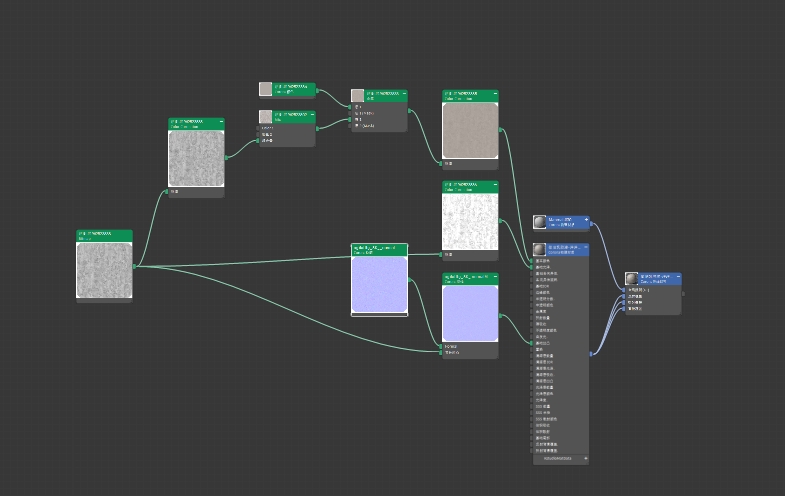Click the composite node's output socket

pos(410,111)
